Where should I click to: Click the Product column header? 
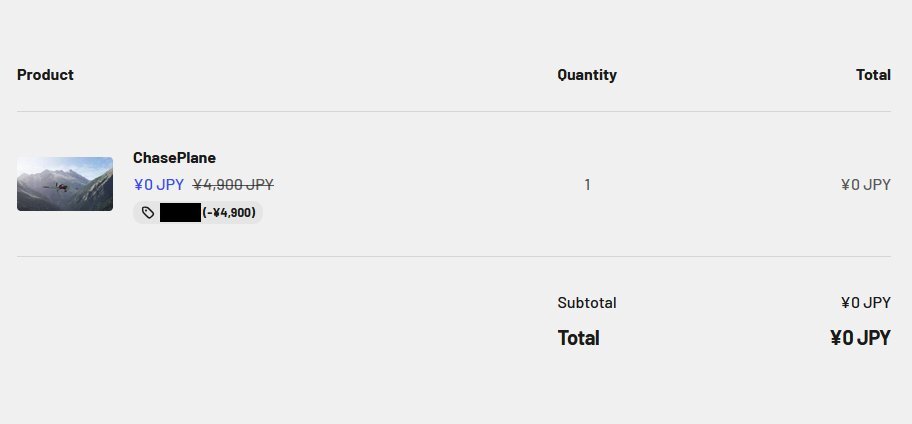pos(45,75)
